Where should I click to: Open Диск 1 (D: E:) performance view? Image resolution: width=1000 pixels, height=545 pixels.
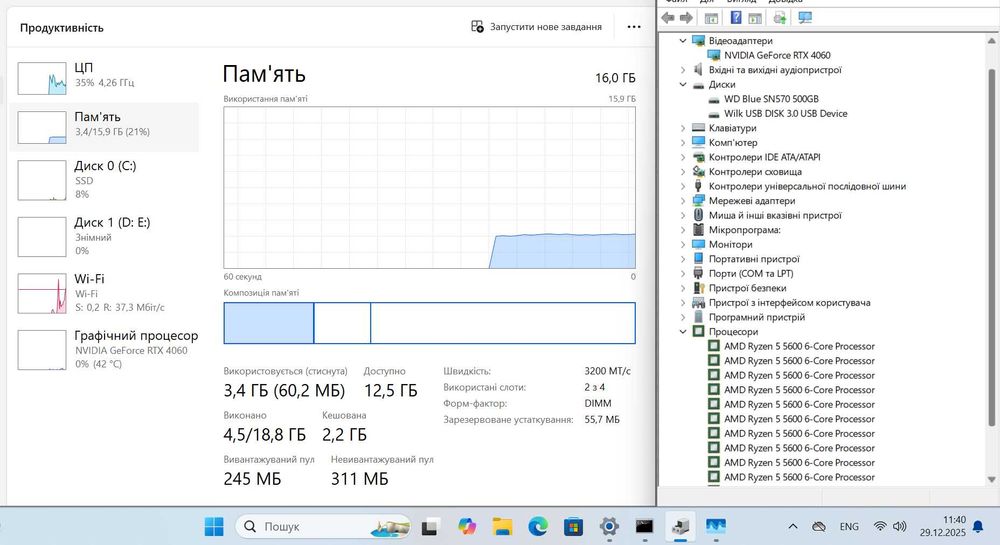(105, 236)
